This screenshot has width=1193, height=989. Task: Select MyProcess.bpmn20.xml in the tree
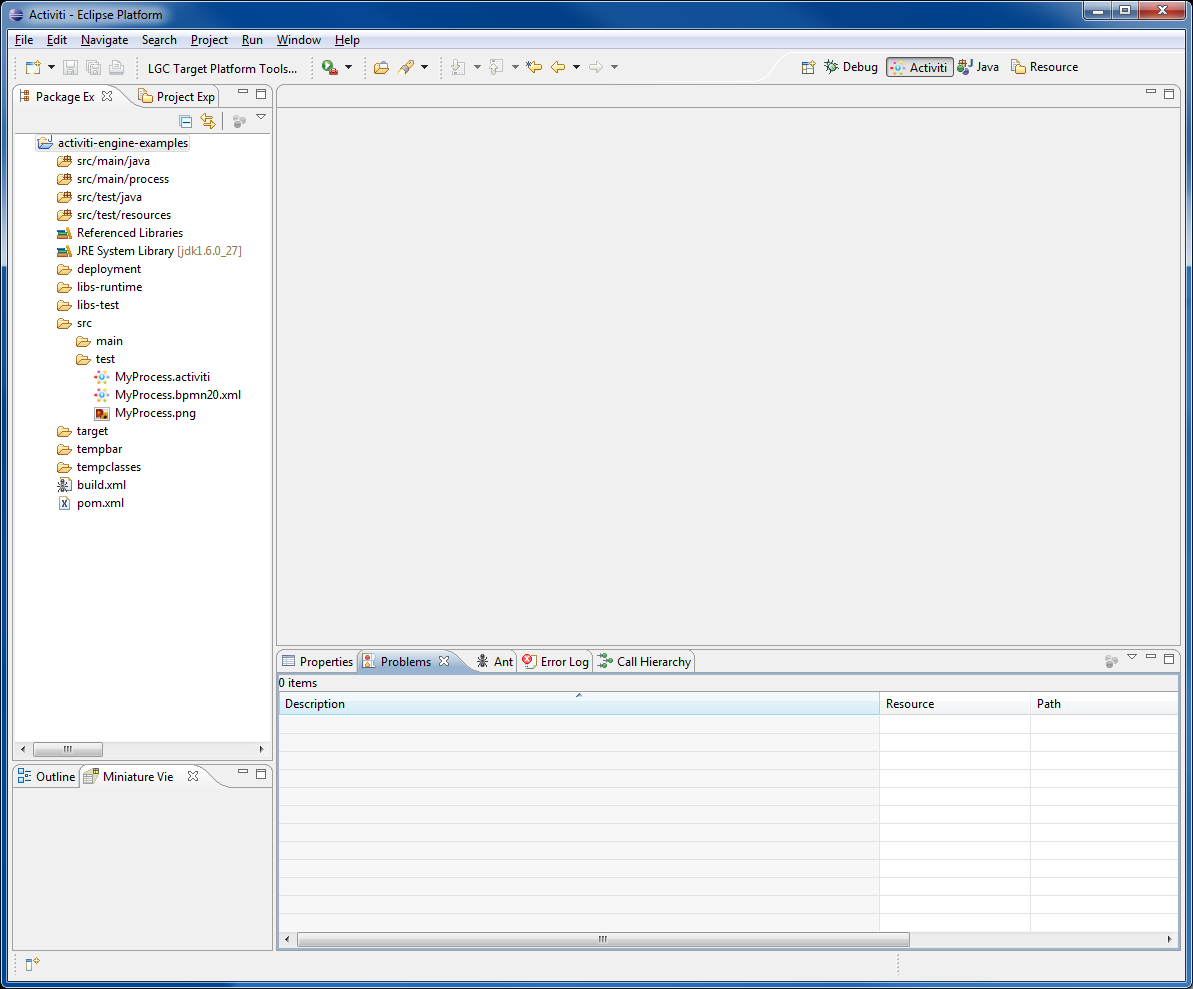tap(177, 395)
